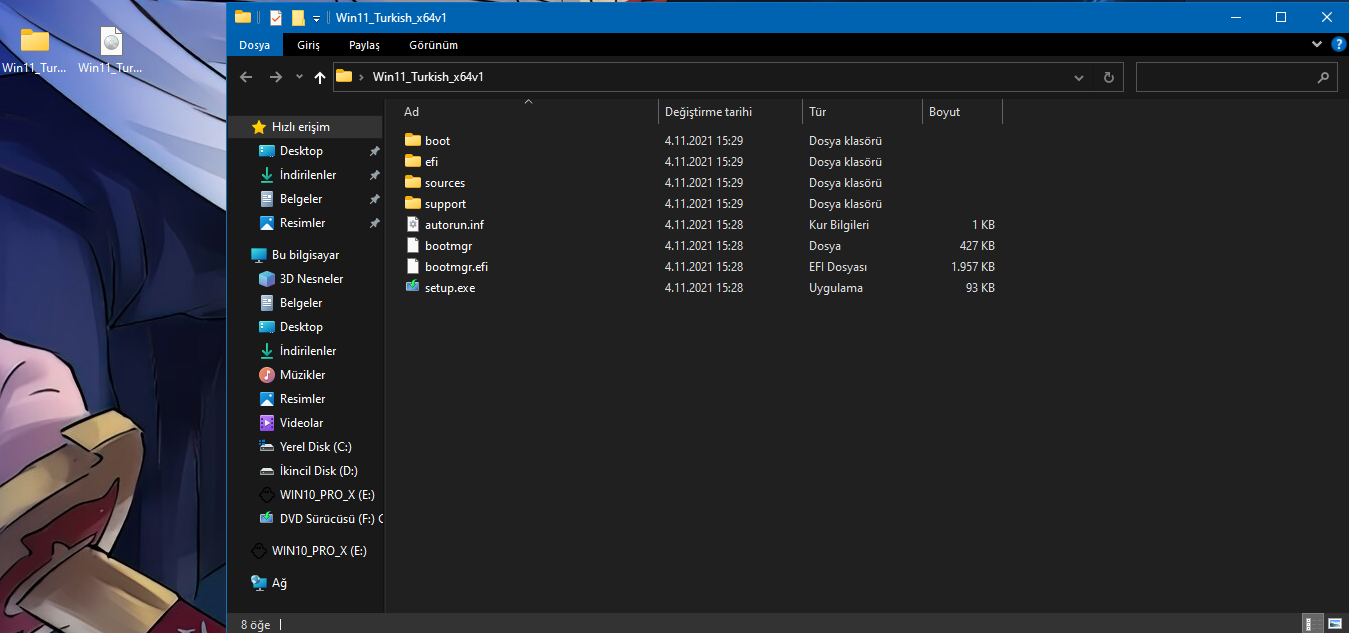The image size is (1349, 633).
Task: Open the Dosya tab
Action: [255, 45]
